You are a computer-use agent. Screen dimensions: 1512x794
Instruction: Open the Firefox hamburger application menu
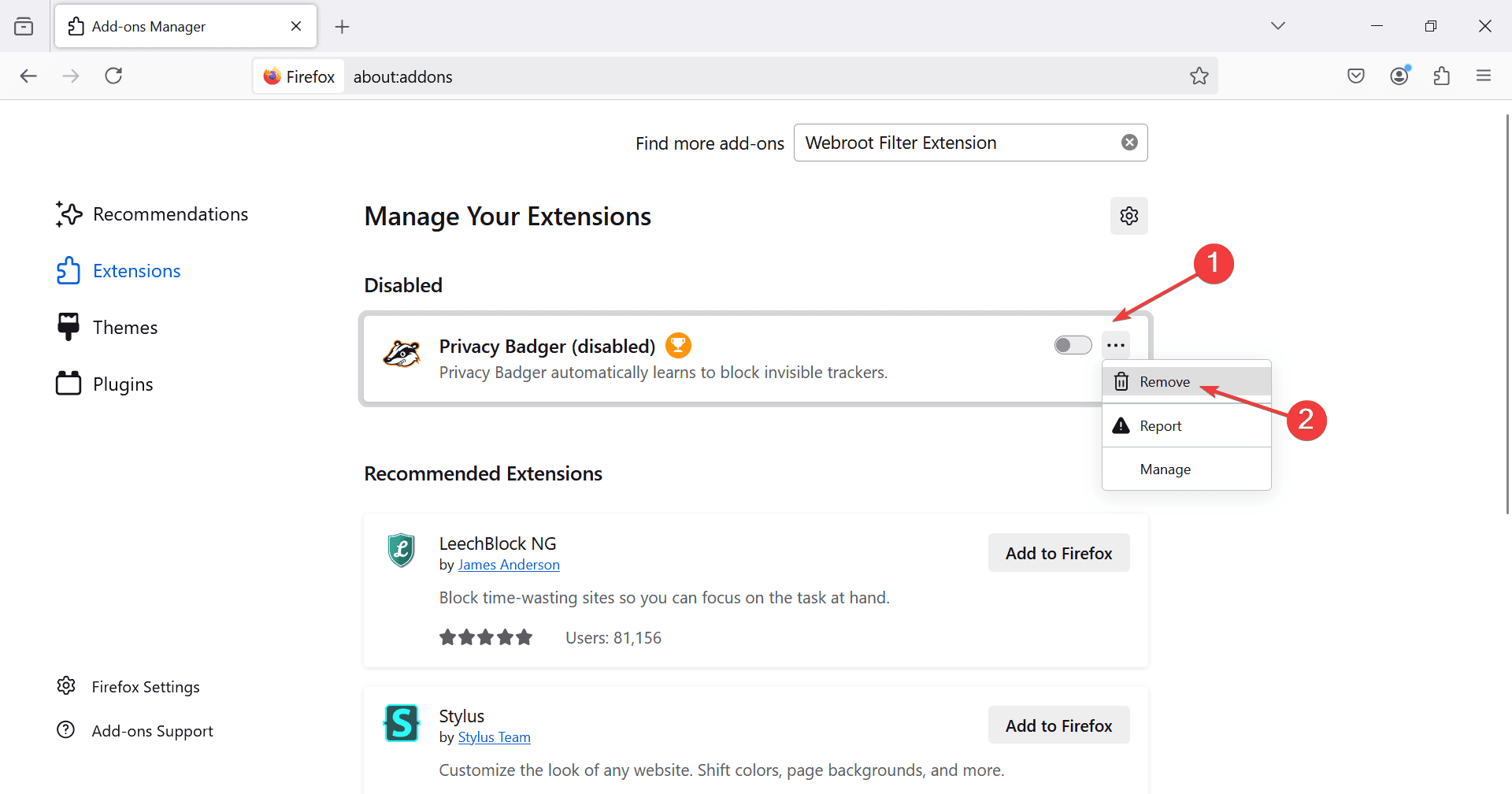coord(1484,76)
